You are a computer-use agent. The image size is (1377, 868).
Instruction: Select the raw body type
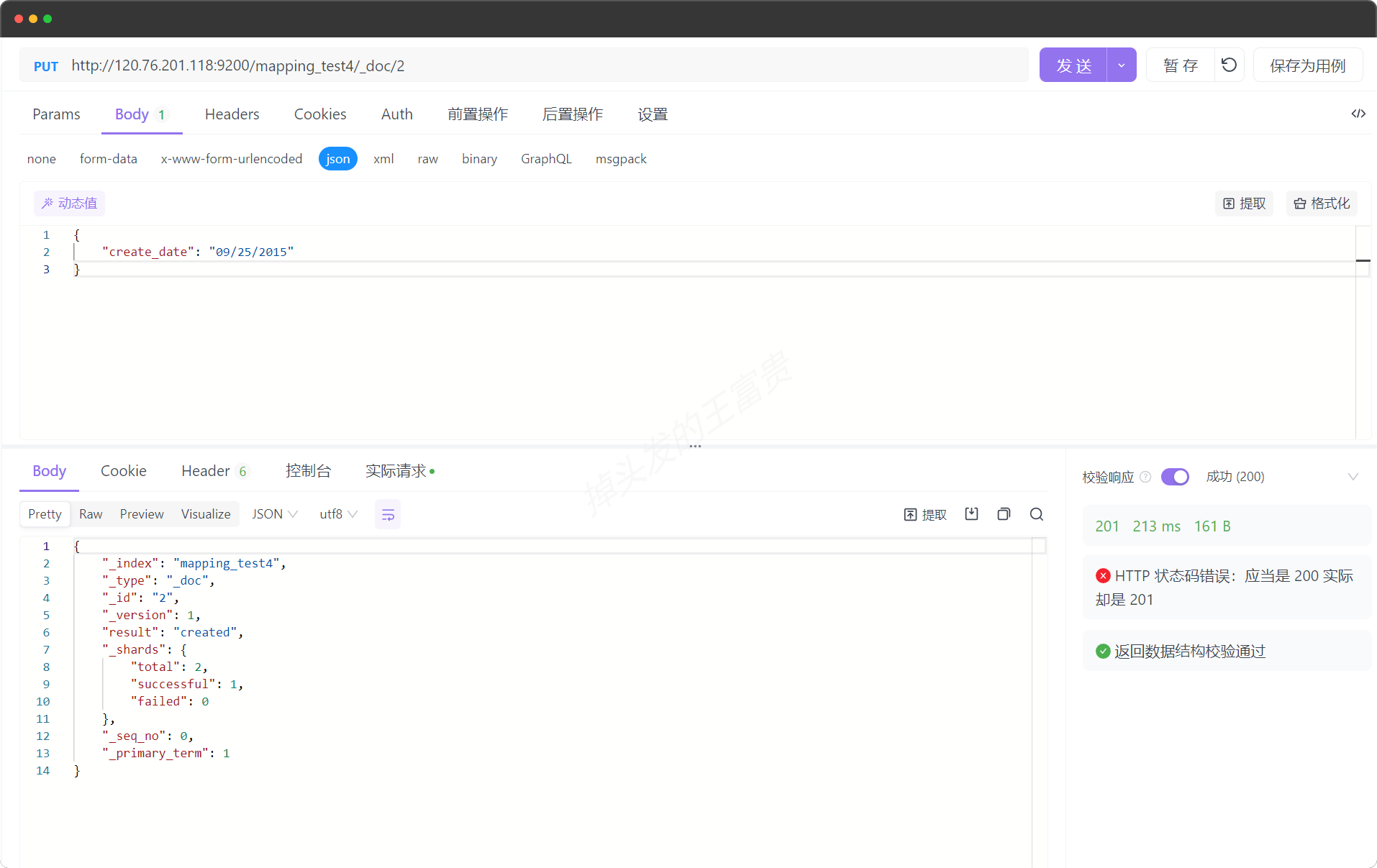428,159
